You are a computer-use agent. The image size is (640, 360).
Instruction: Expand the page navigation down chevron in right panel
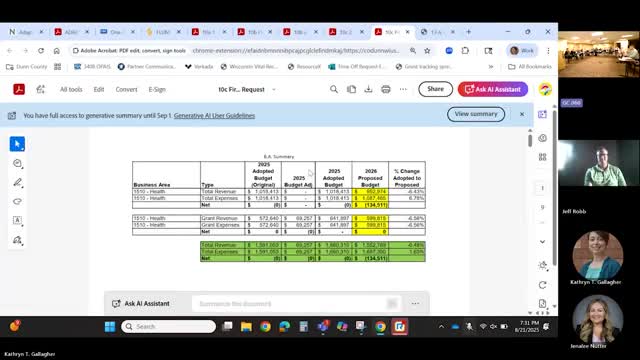pos(542,242)
